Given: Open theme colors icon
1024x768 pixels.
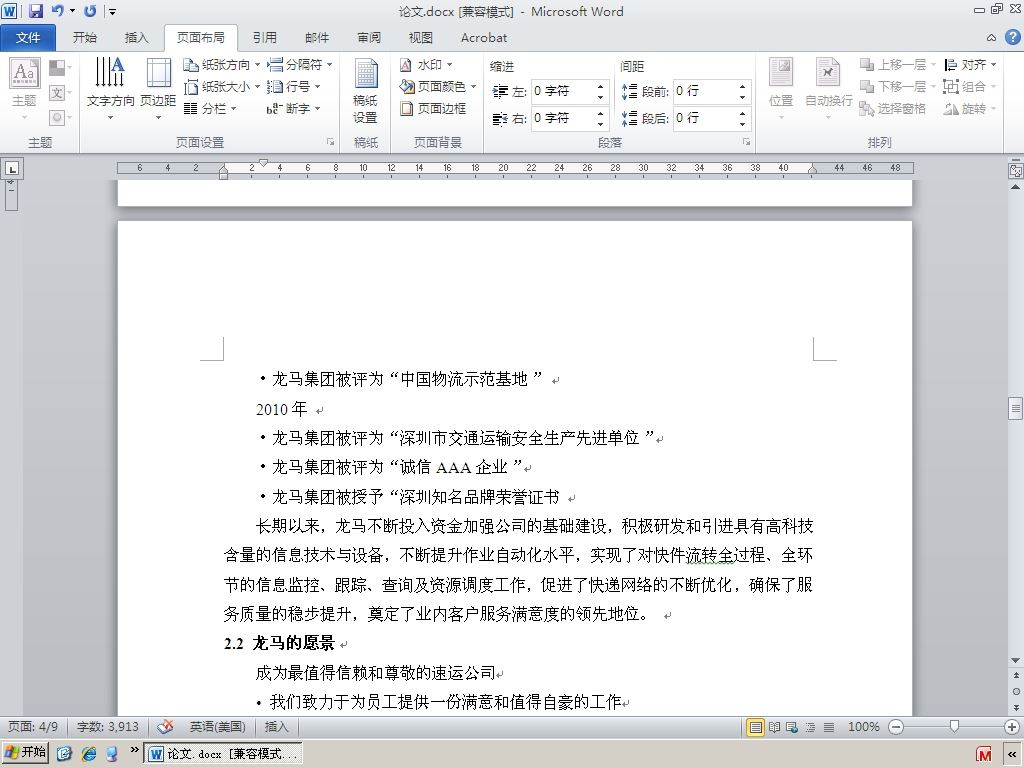Looking at the screenshot, I should point(59,67).
